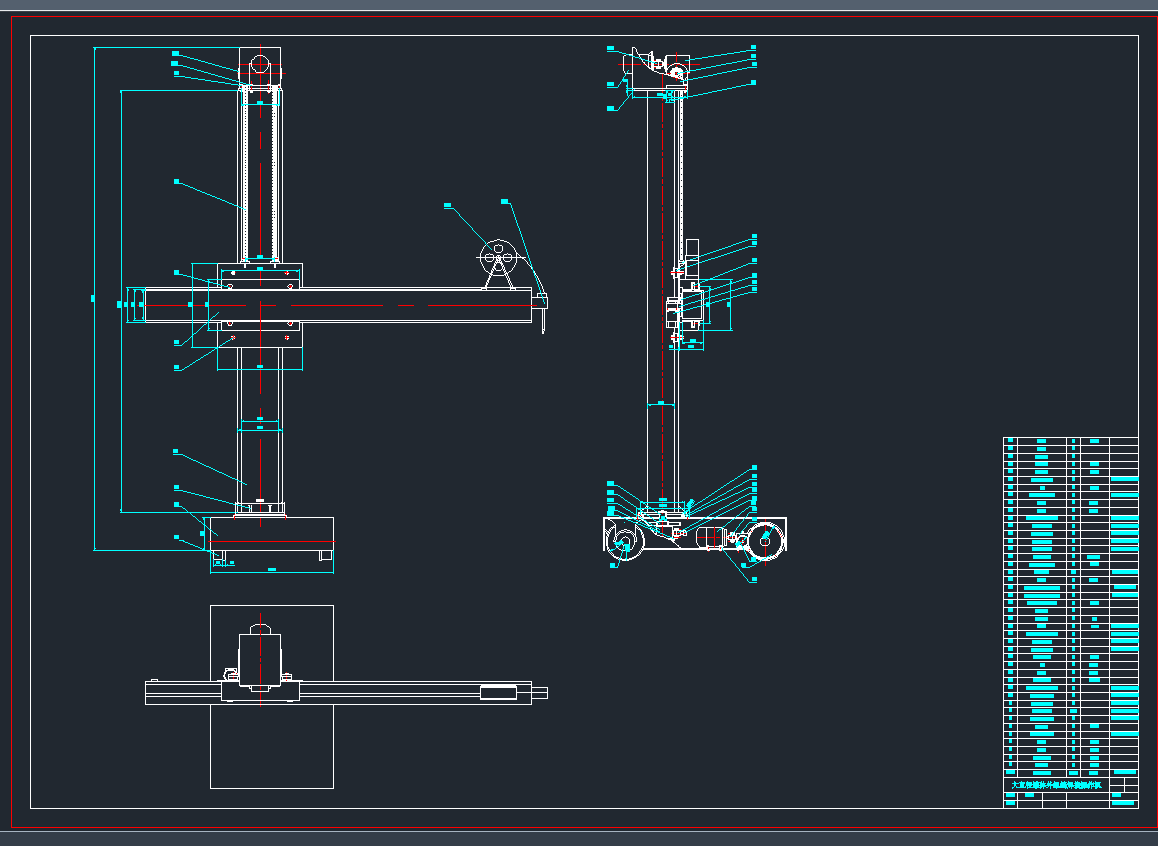Select the leader label pointing to the wire reel
This screenshot has width=1158, height=846.
(448, 206)
